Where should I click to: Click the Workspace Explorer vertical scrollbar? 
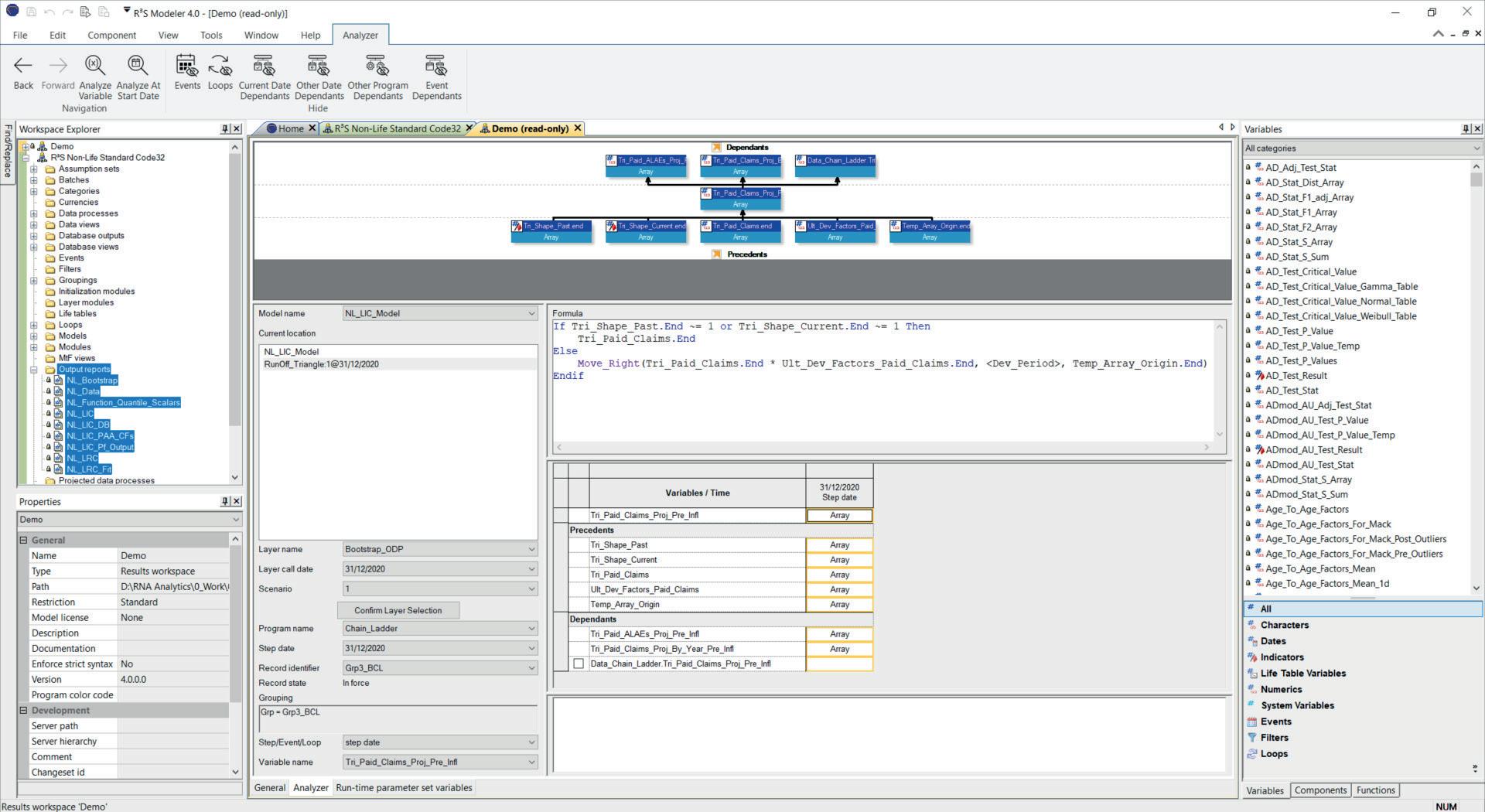[x=235, y=312]
